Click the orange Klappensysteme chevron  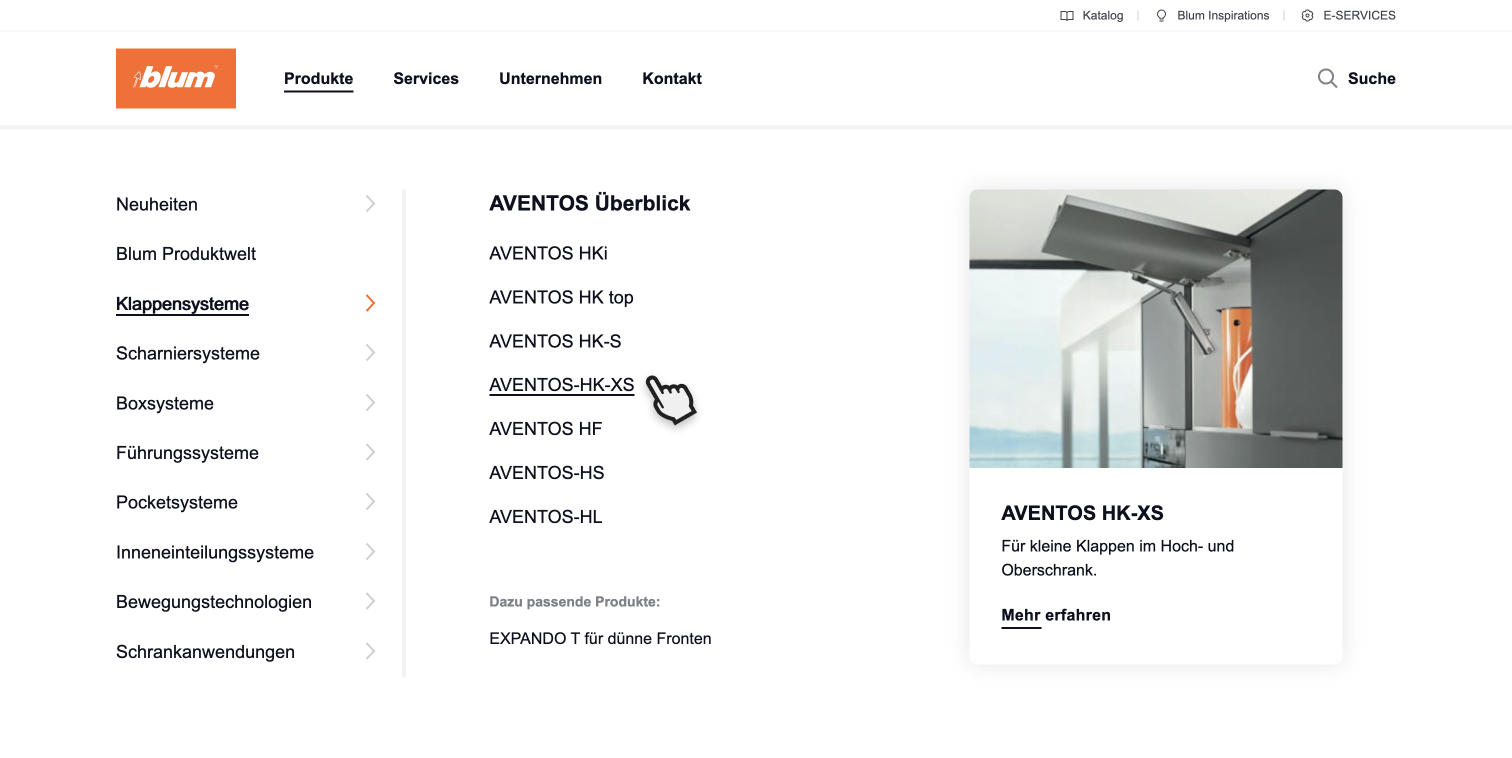pos(370,303)
